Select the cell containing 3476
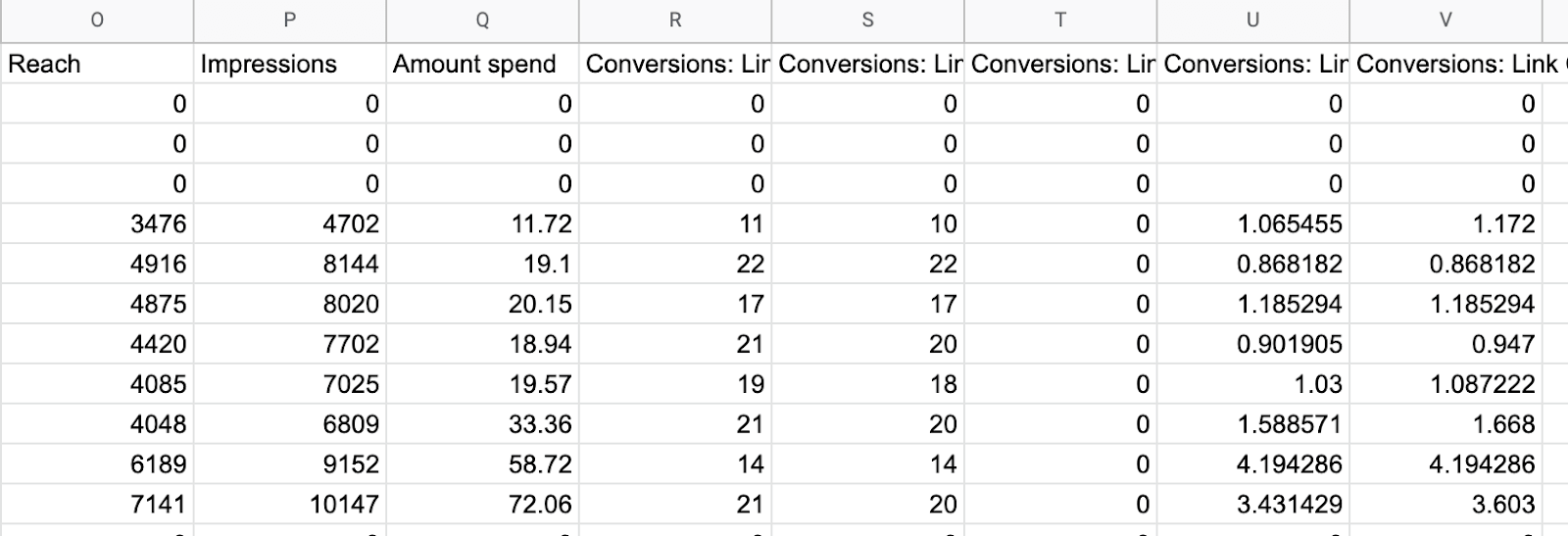 (x=97, y=224)
